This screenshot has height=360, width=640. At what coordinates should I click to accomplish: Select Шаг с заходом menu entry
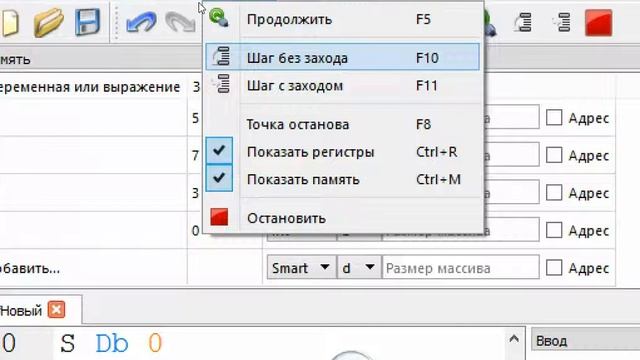343,86
